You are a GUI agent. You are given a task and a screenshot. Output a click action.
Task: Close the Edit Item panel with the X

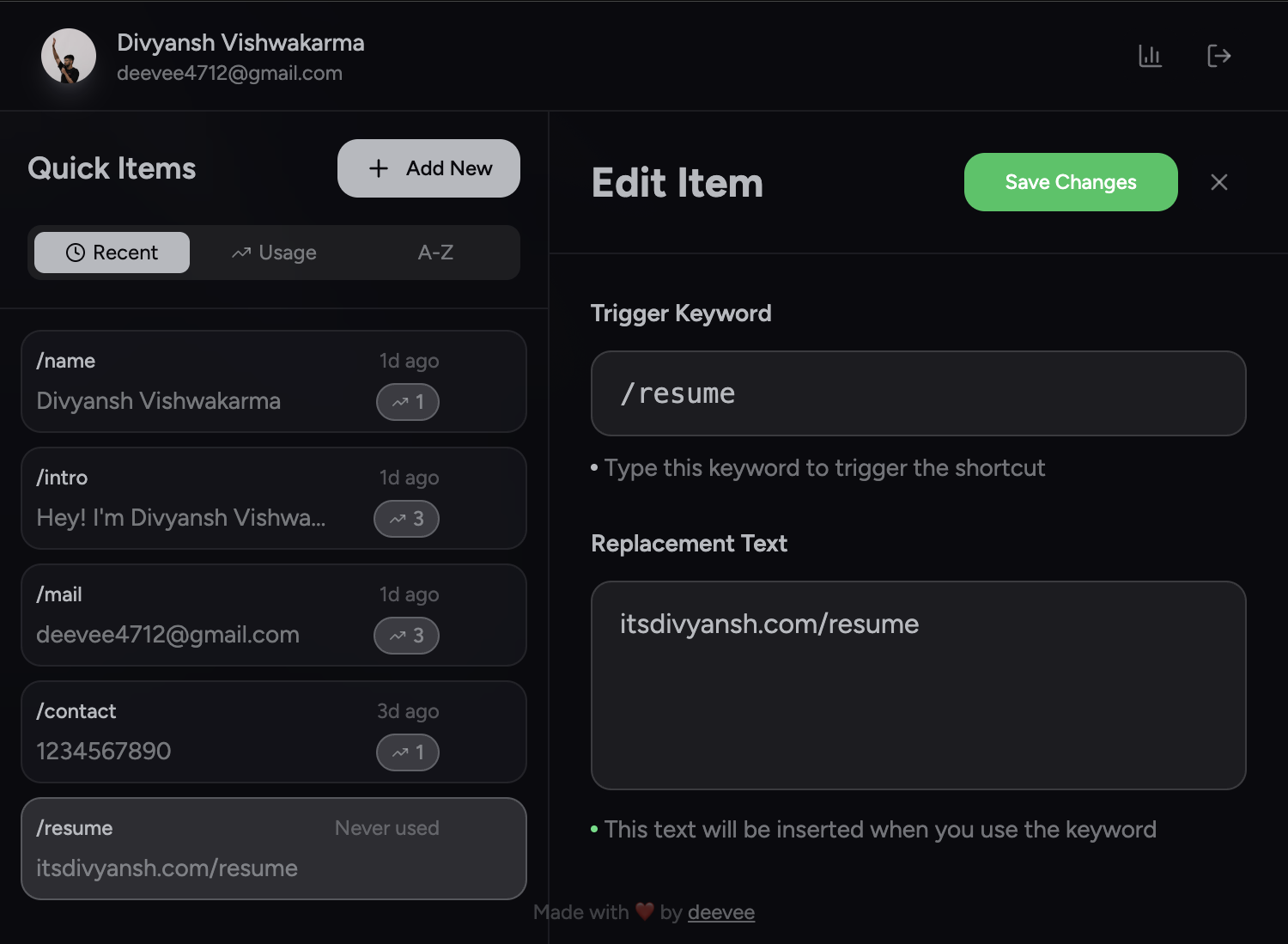click(1219, 182)
